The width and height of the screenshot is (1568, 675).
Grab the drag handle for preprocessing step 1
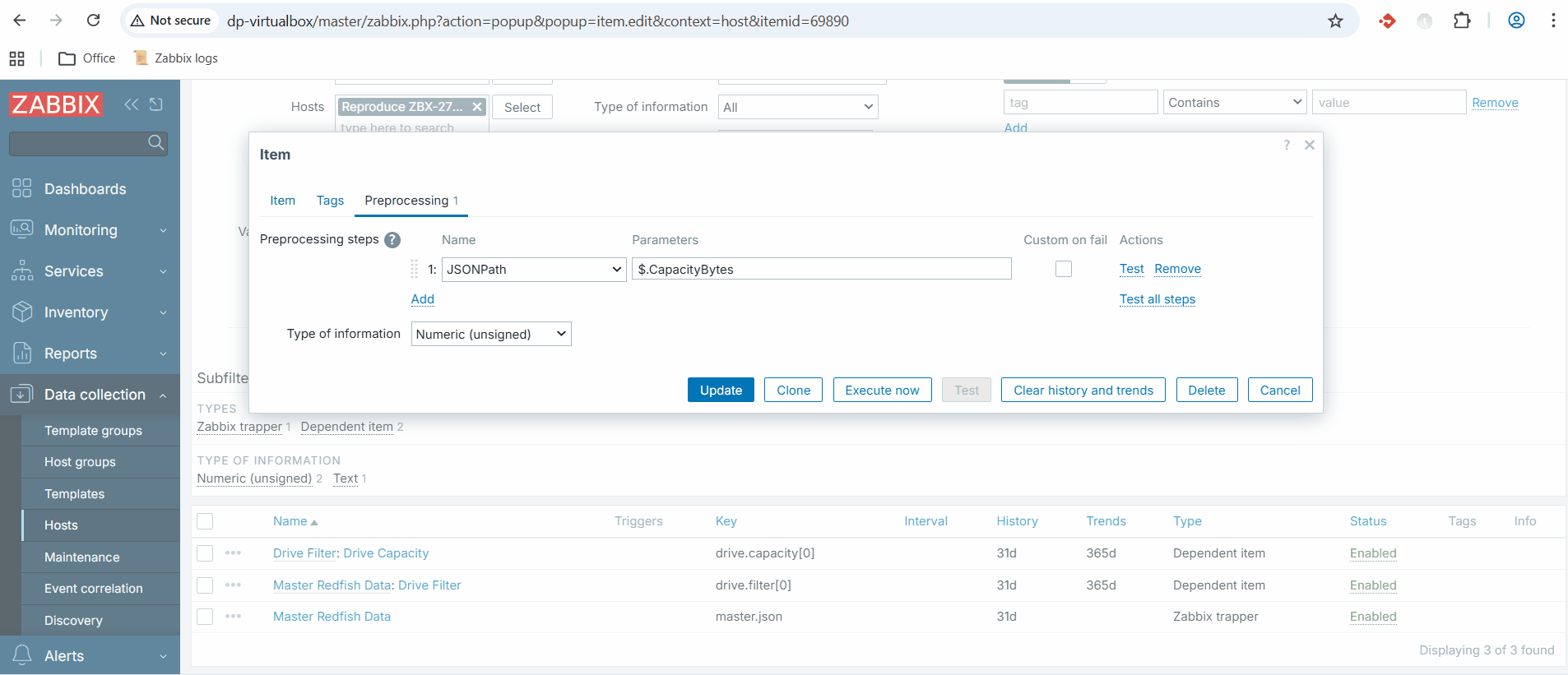pos(415,270)
